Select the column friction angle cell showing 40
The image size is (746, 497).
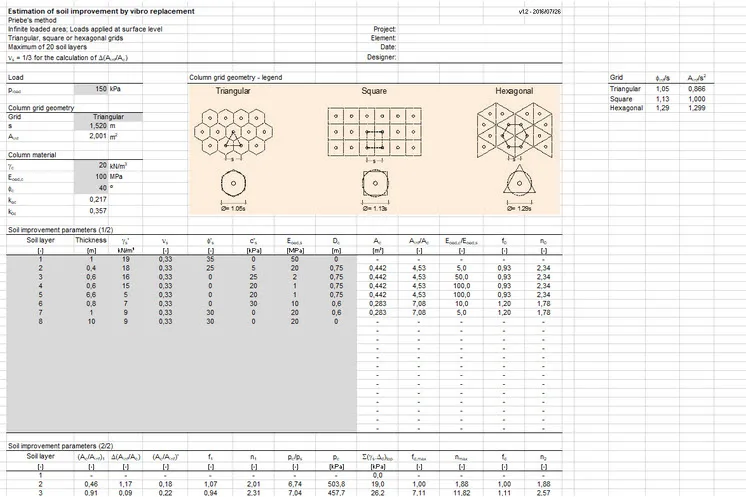pos(91,188)
